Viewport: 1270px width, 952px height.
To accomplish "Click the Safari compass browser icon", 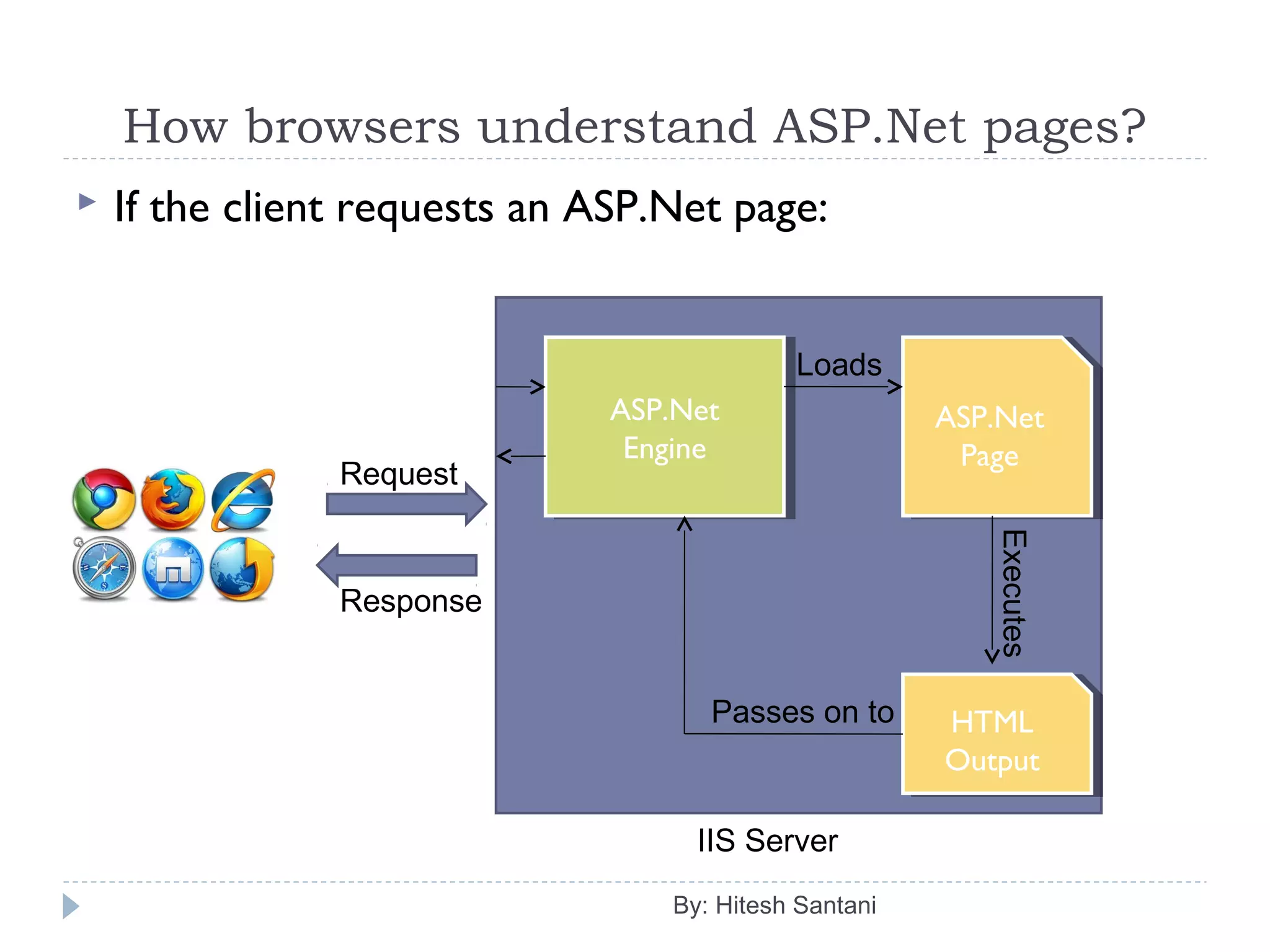I will coord(104,568).
